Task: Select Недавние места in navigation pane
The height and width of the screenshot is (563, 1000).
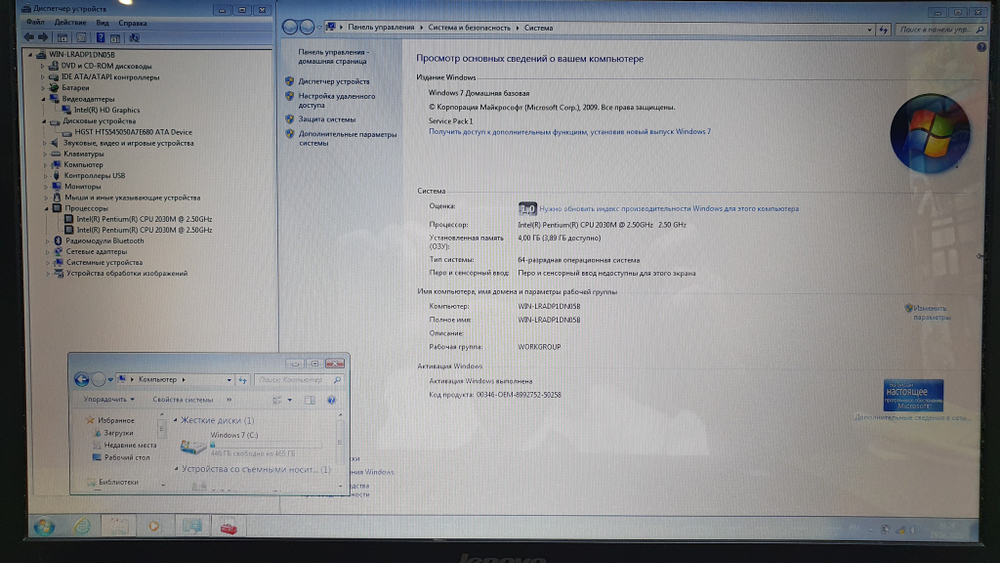Action: pos(130,445)
